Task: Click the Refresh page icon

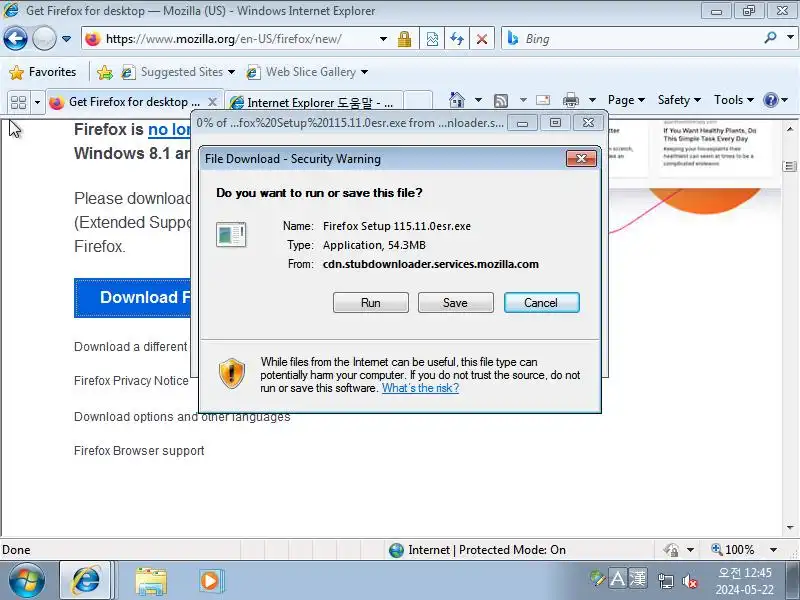Action: [x=457, y=39]
